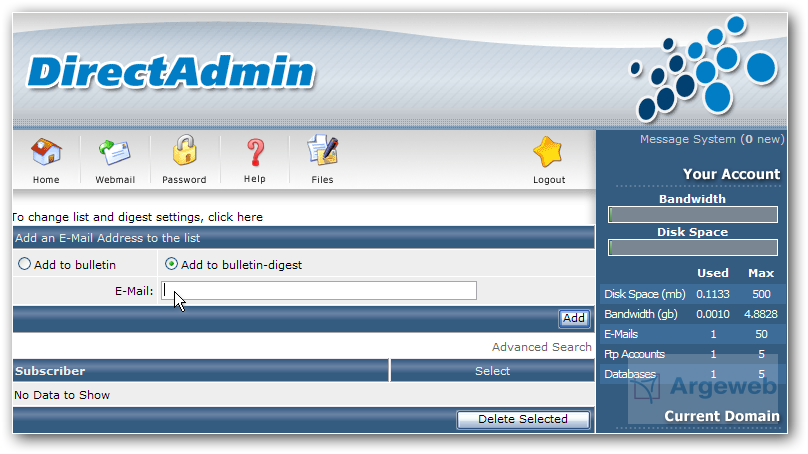Open the Home house icon
The image size is (808, 454).
(x=46, y=152)
